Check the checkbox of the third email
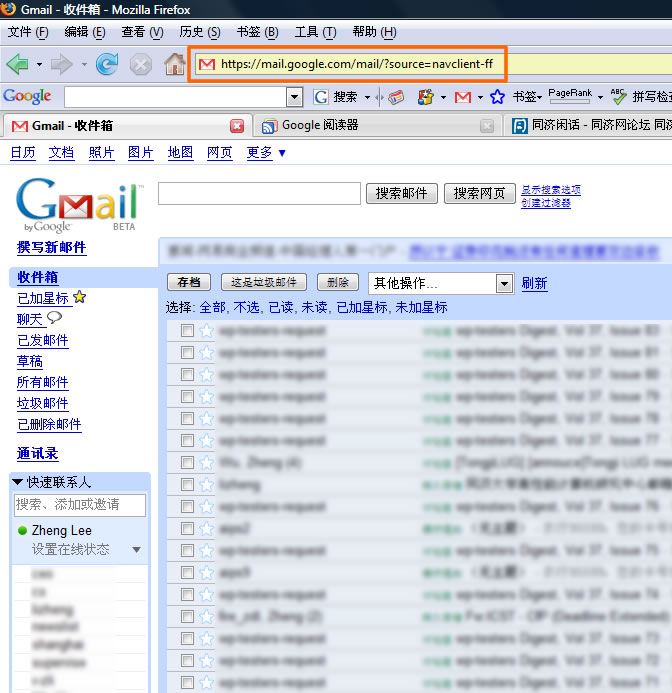The height and width of the screenshot is (693, 672). (x=187, y=374)
